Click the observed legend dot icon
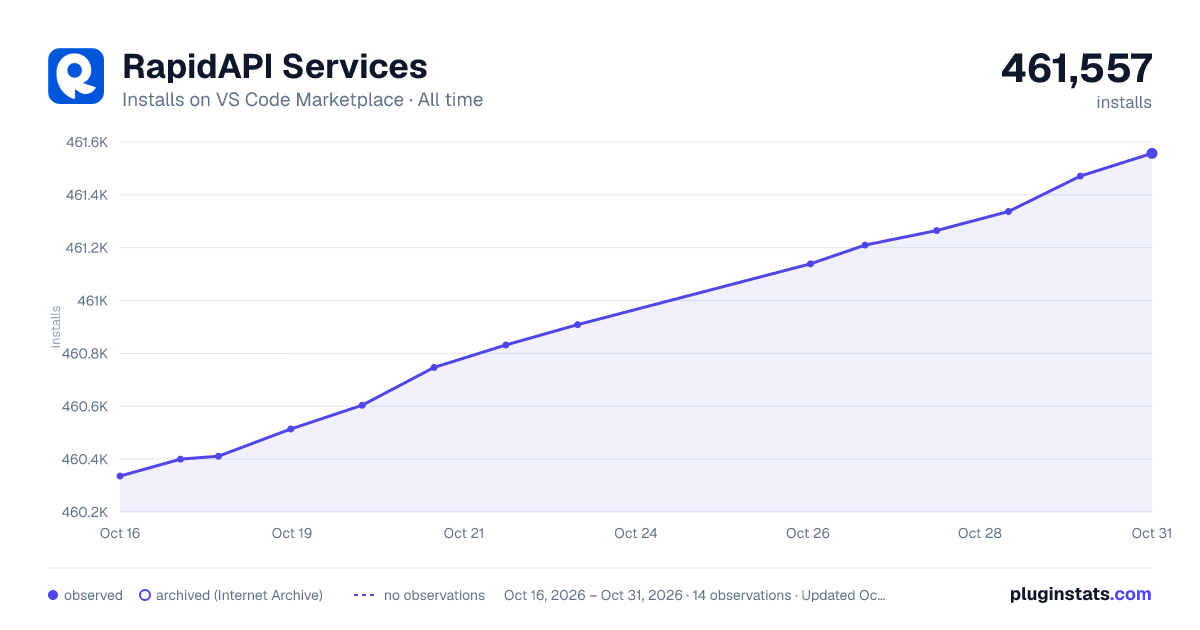Viewport: 1200px width, 630px height. [x=53, y=595]
